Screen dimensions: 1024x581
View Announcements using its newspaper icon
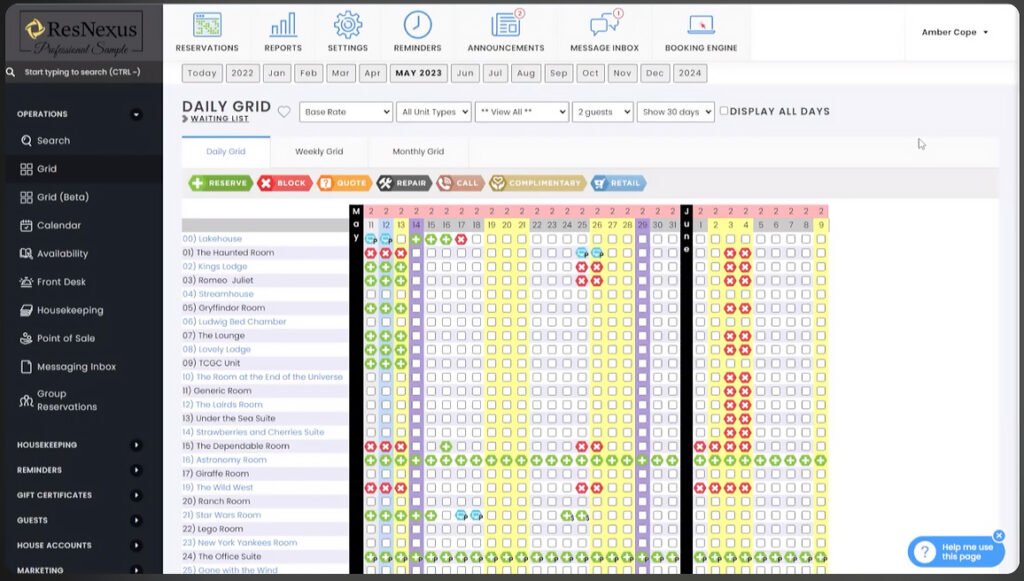click(x=505, y=22)
